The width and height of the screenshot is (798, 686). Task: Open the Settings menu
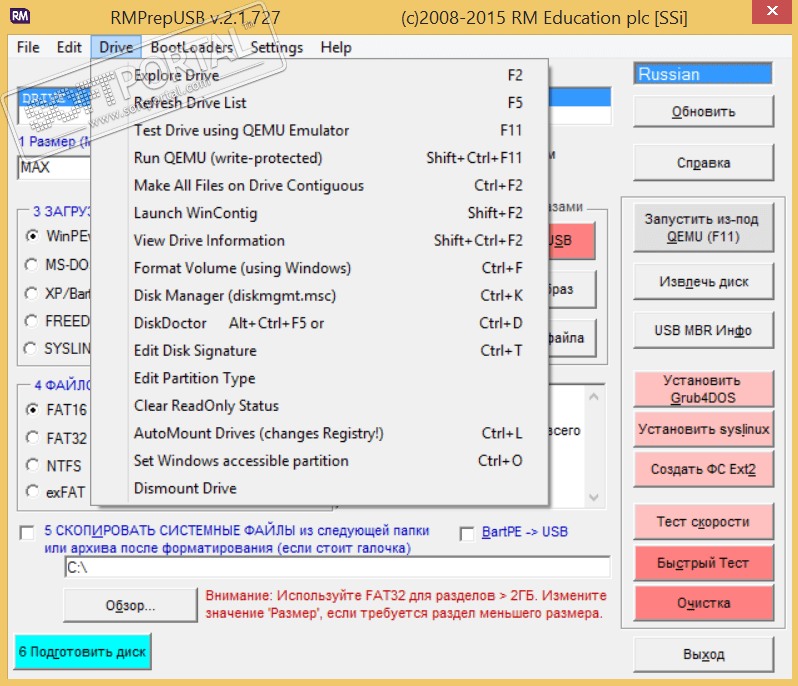coord(276,47)
